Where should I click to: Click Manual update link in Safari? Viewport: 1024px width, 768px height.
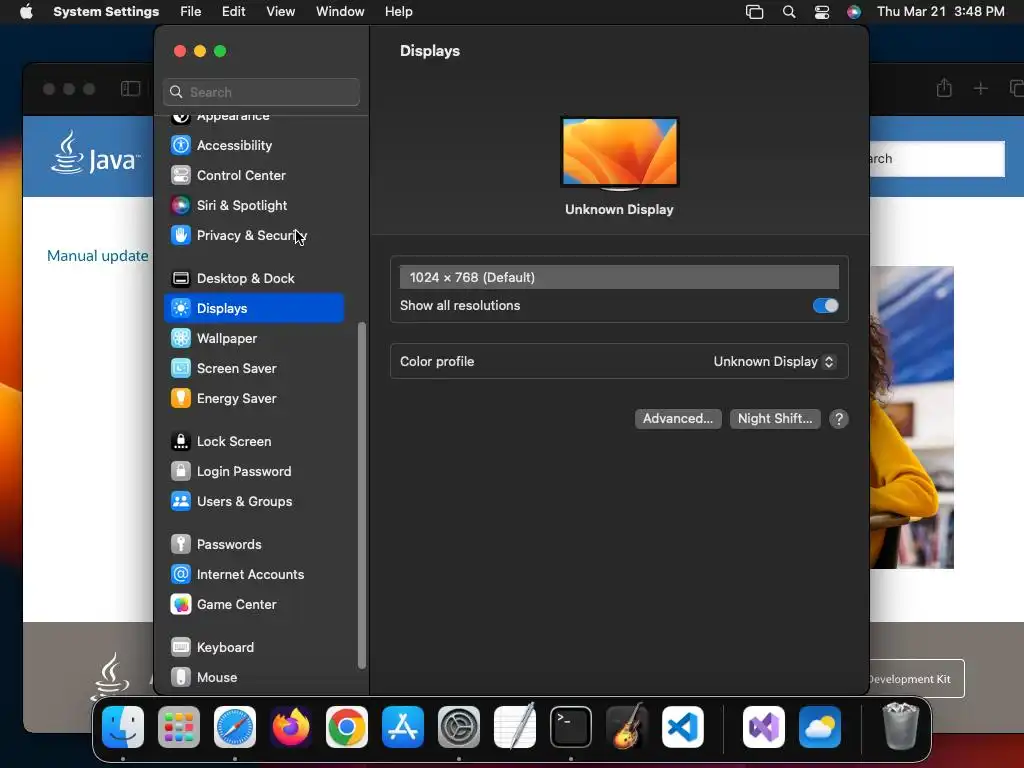click(x=97, y=256)
